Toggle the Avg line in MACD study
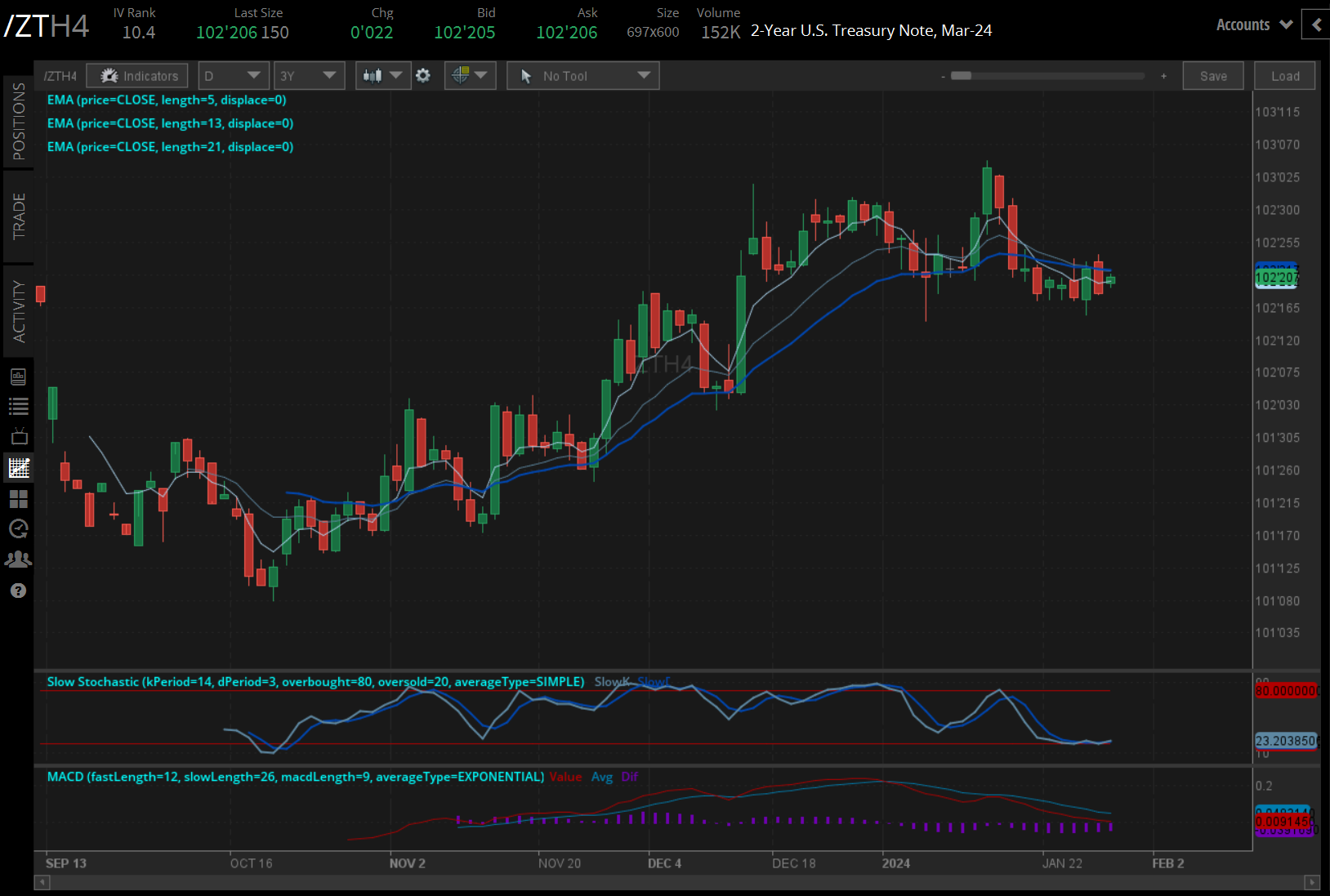The image size is (1330, 896). click(x=602, y=777)
